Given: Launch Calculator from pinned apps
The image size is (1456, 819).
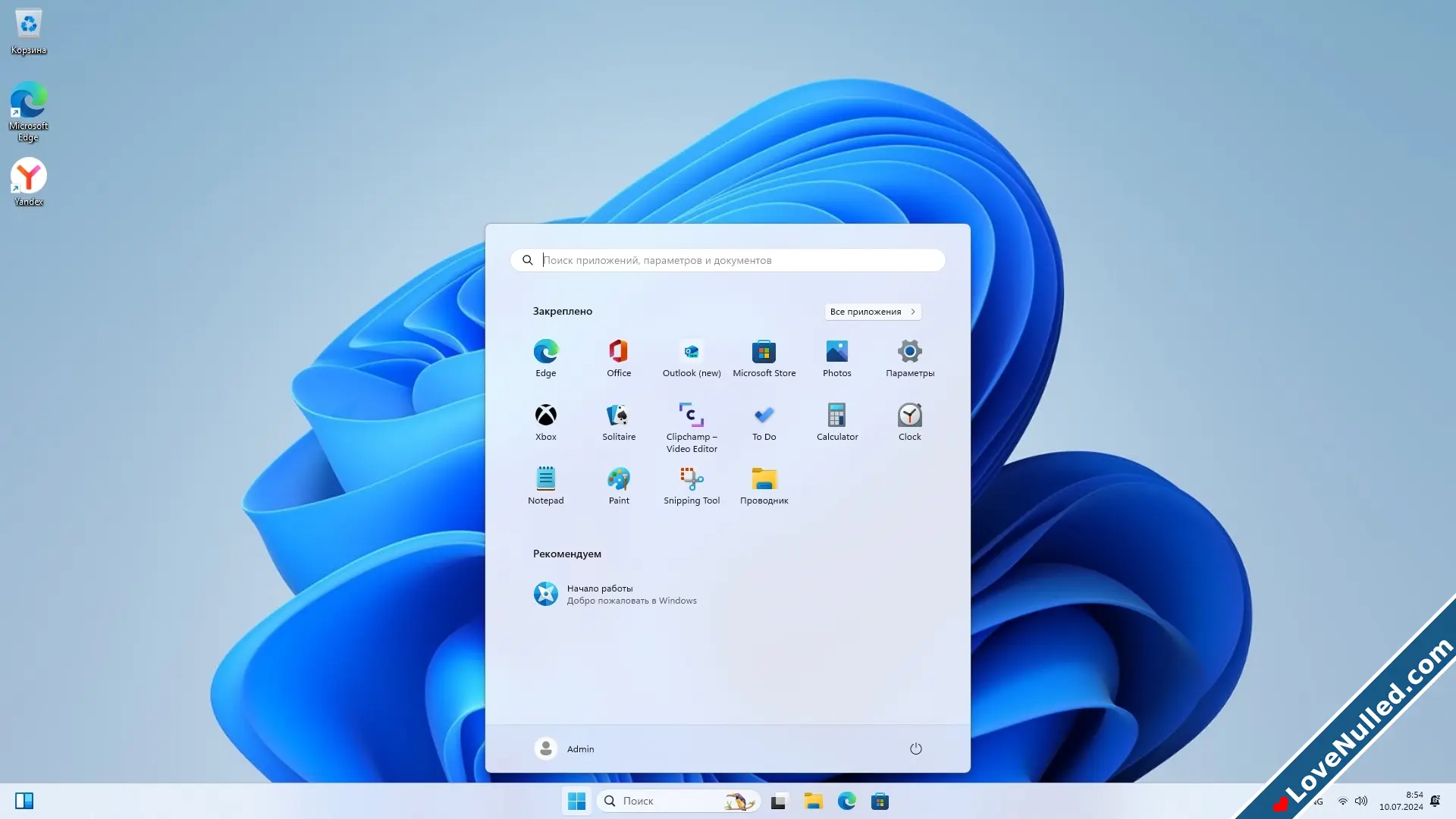Looking at the screenshot, I should coord(837,422).
